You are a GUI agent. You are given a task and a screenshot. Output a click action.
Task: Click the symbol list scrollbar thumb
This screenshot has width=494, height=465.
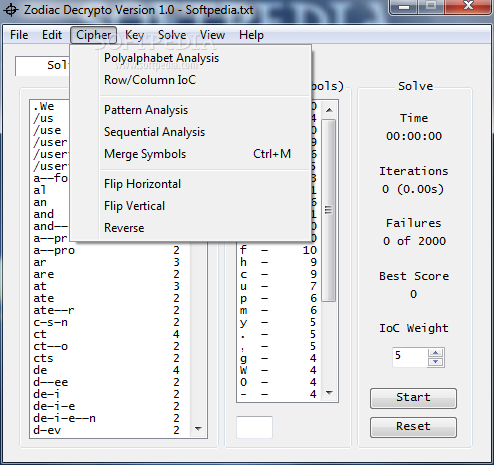tap(329, 210)
